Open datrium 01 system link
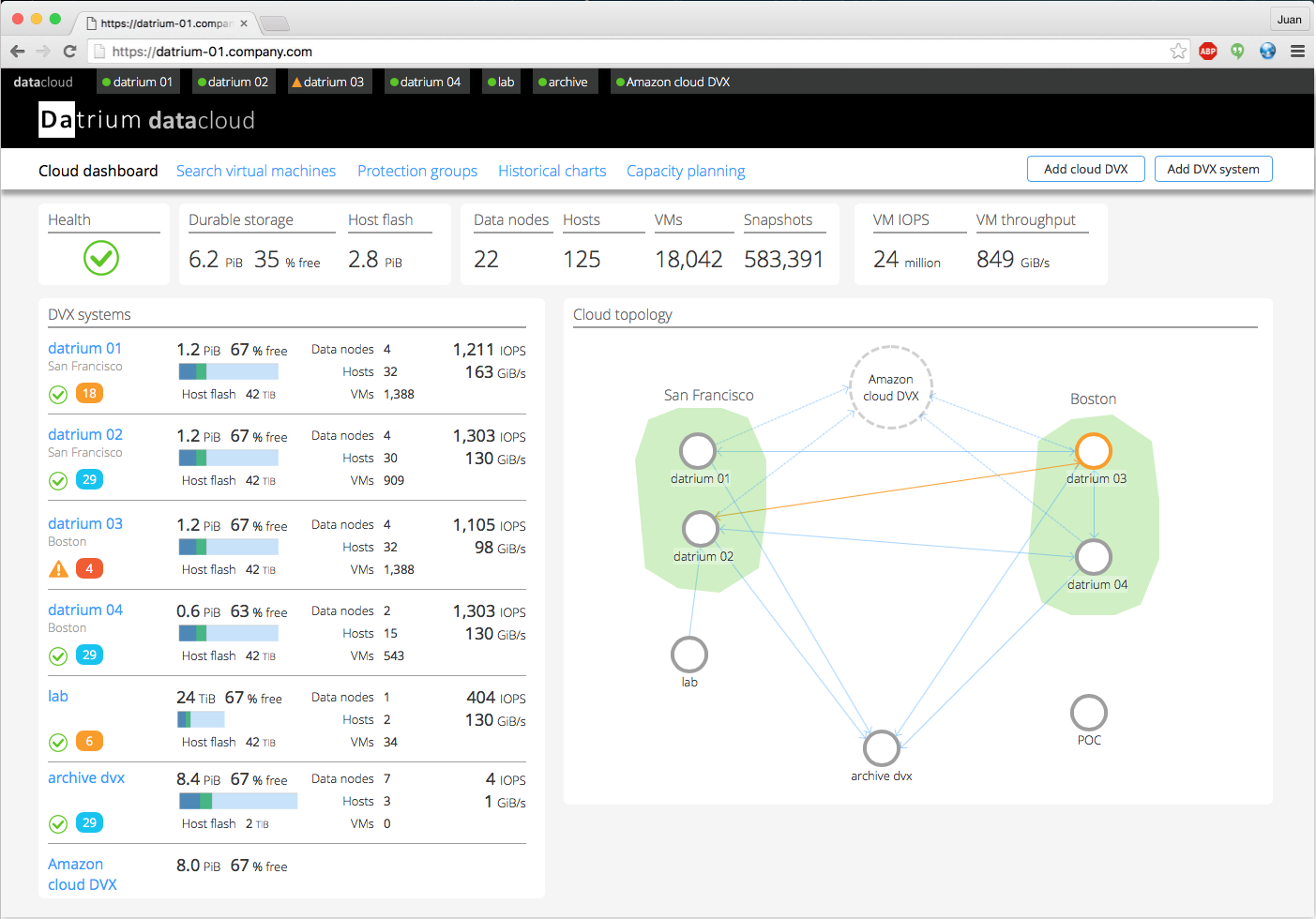The width and height of the screenshot is (1316, 919). [x=85, y=348]
